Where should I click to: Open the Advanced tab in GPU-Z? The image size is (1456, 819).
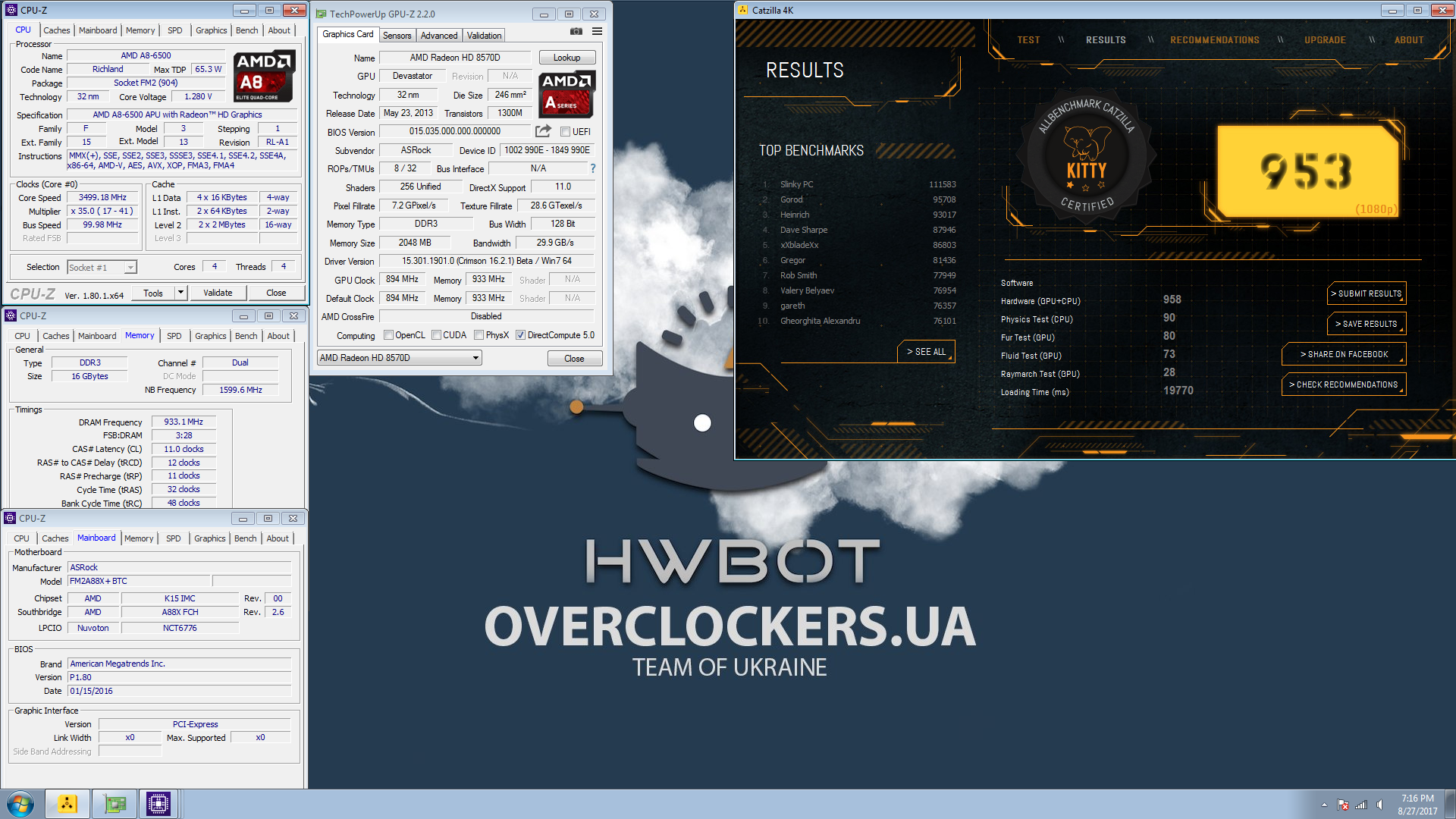pos(439,36)
